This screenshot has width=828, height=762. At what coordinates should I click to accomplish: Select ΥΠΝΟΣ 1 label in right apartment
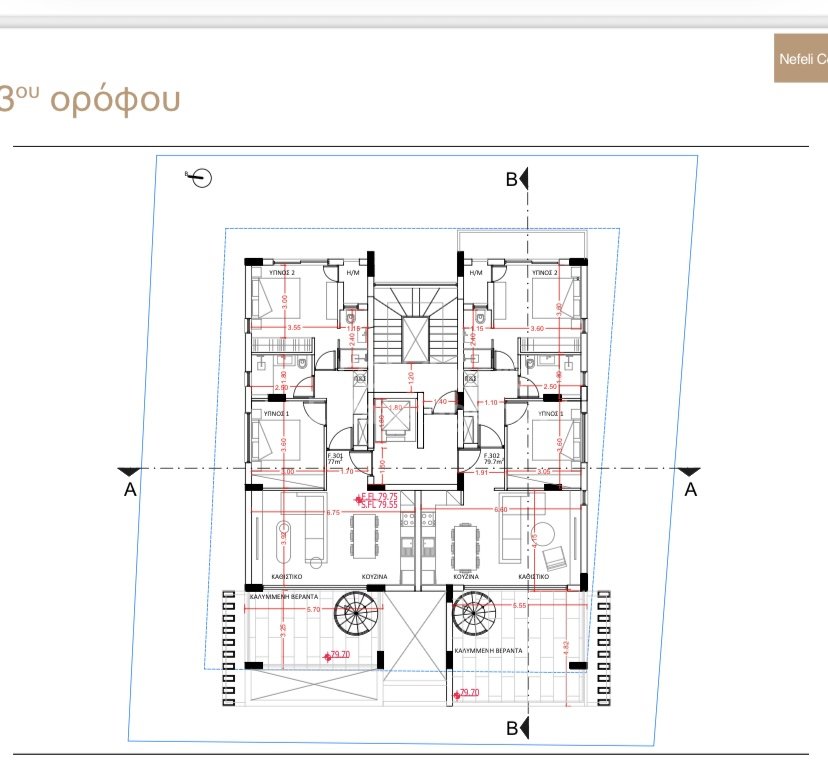[x=549, y=412]
